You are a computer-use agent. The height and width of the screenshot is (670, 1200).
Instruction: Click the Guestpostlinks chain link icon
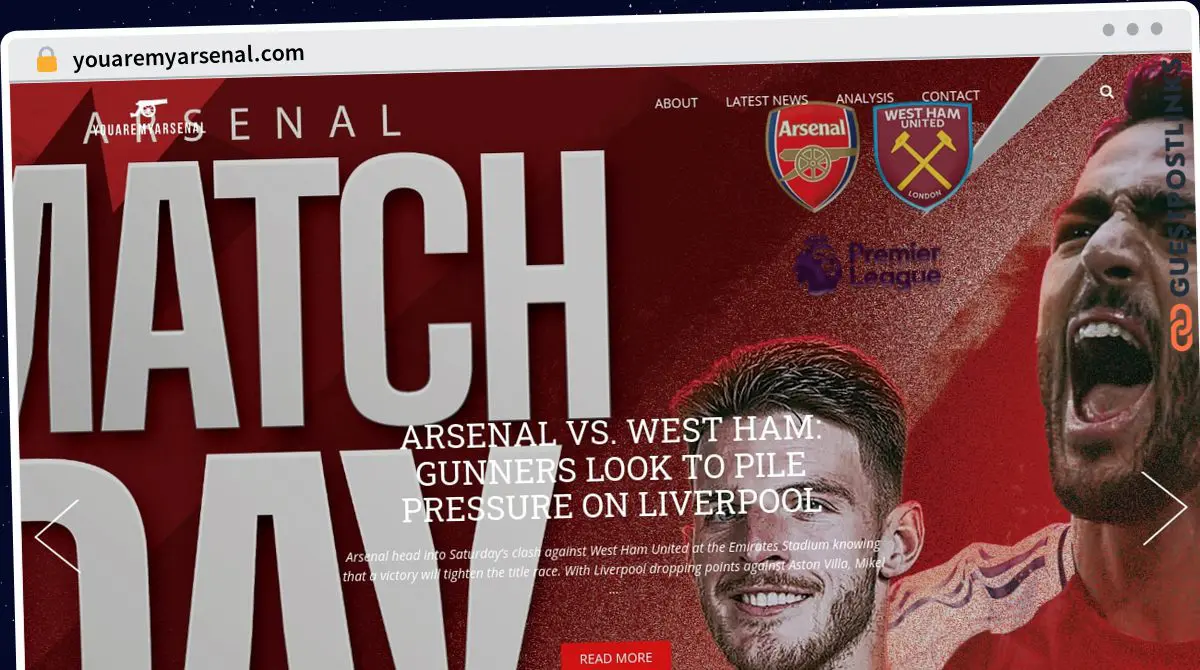click(x=1182, y=329)
